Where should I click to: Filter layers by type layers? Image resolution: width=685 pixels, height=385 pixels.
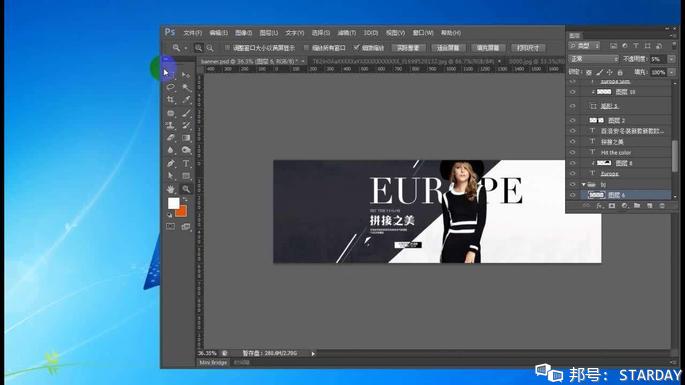[636, 46]
